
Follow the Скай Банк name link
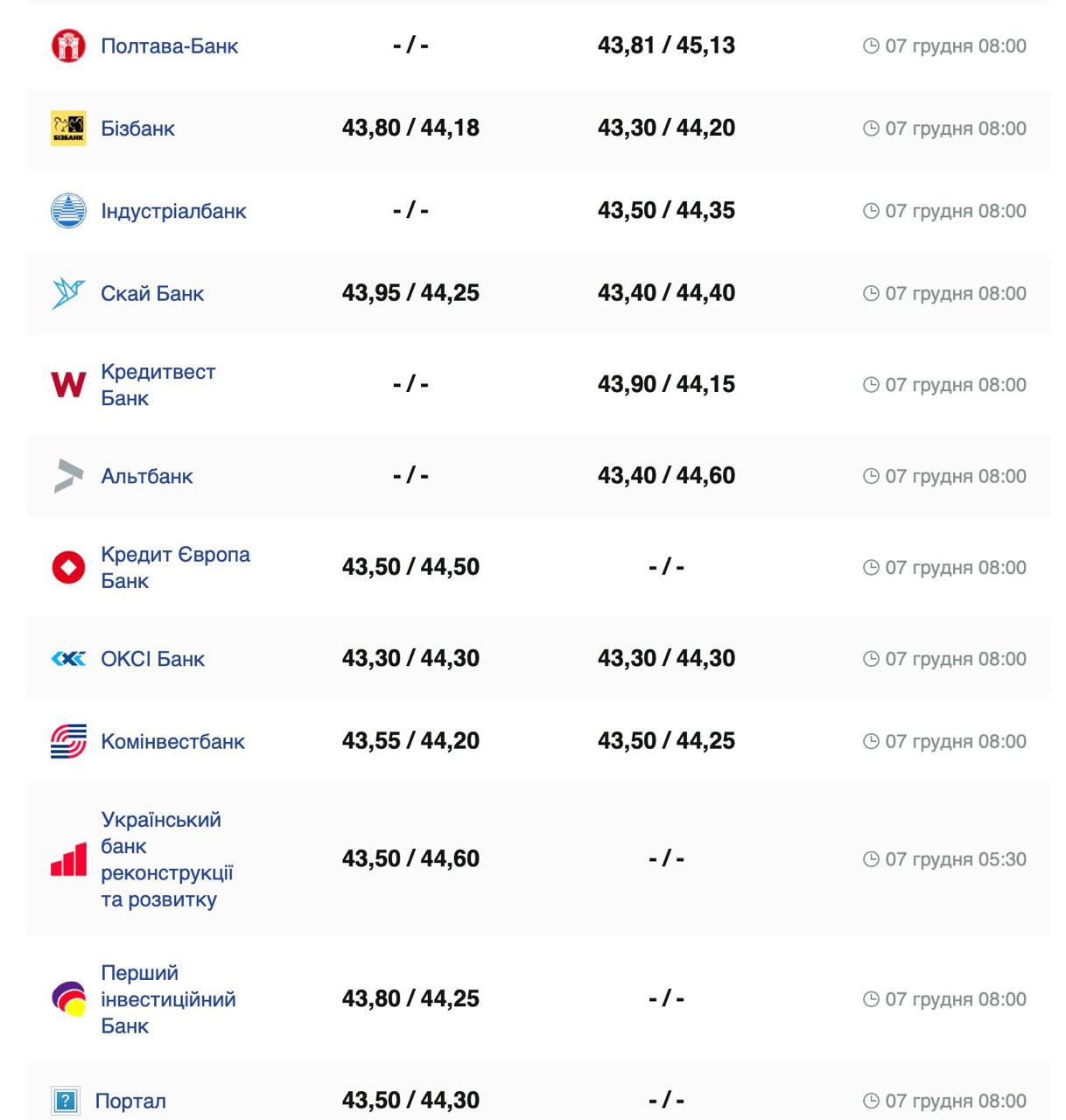tap(152, 293)
